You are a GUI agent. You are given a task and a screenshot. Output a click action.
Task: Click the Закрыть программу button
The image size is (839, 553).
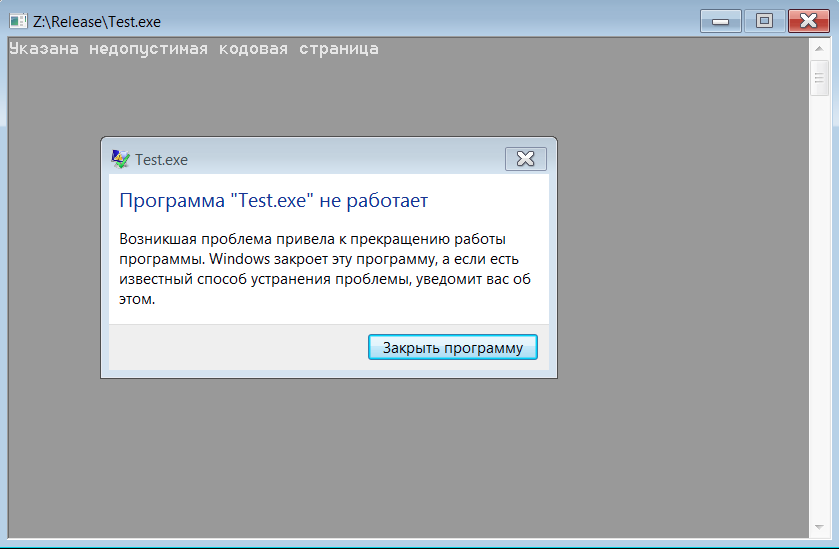point(453,347)
